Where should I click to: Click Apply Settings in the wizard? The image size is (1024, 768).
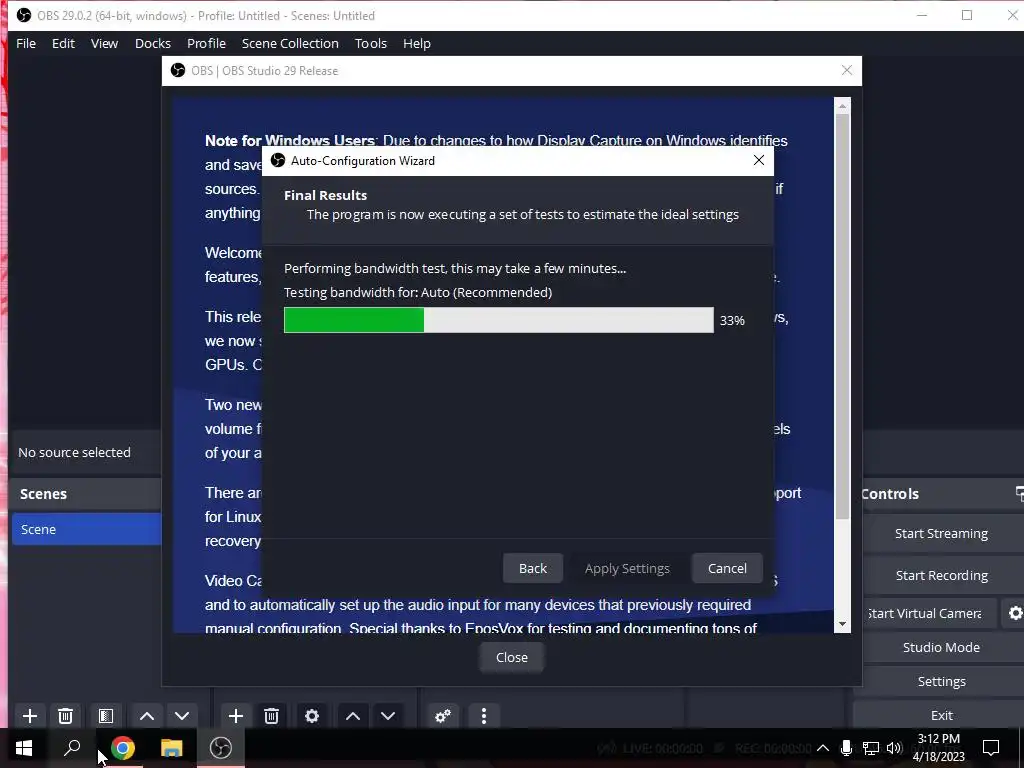[x=627, y=568]
